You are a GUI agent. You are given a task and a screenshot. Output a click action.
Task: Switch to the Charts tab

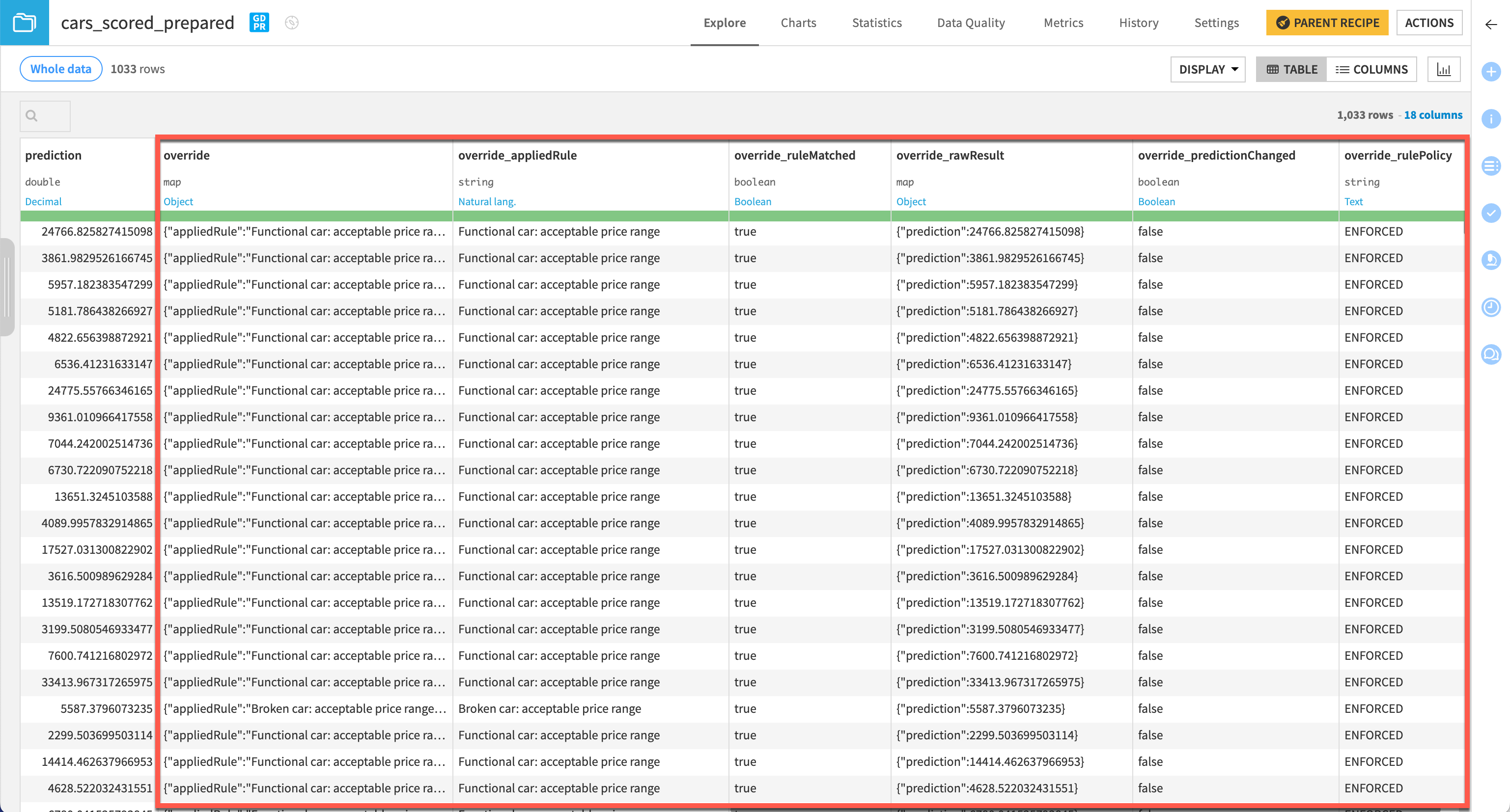798,23
